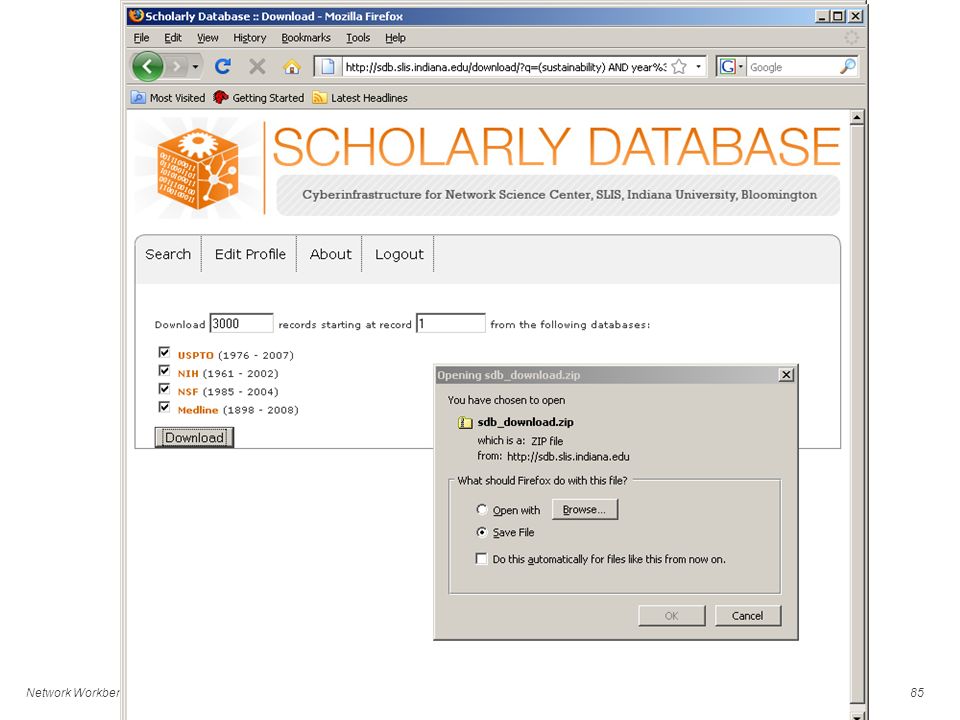Click inside the Google search box

(x=793, y=67)
